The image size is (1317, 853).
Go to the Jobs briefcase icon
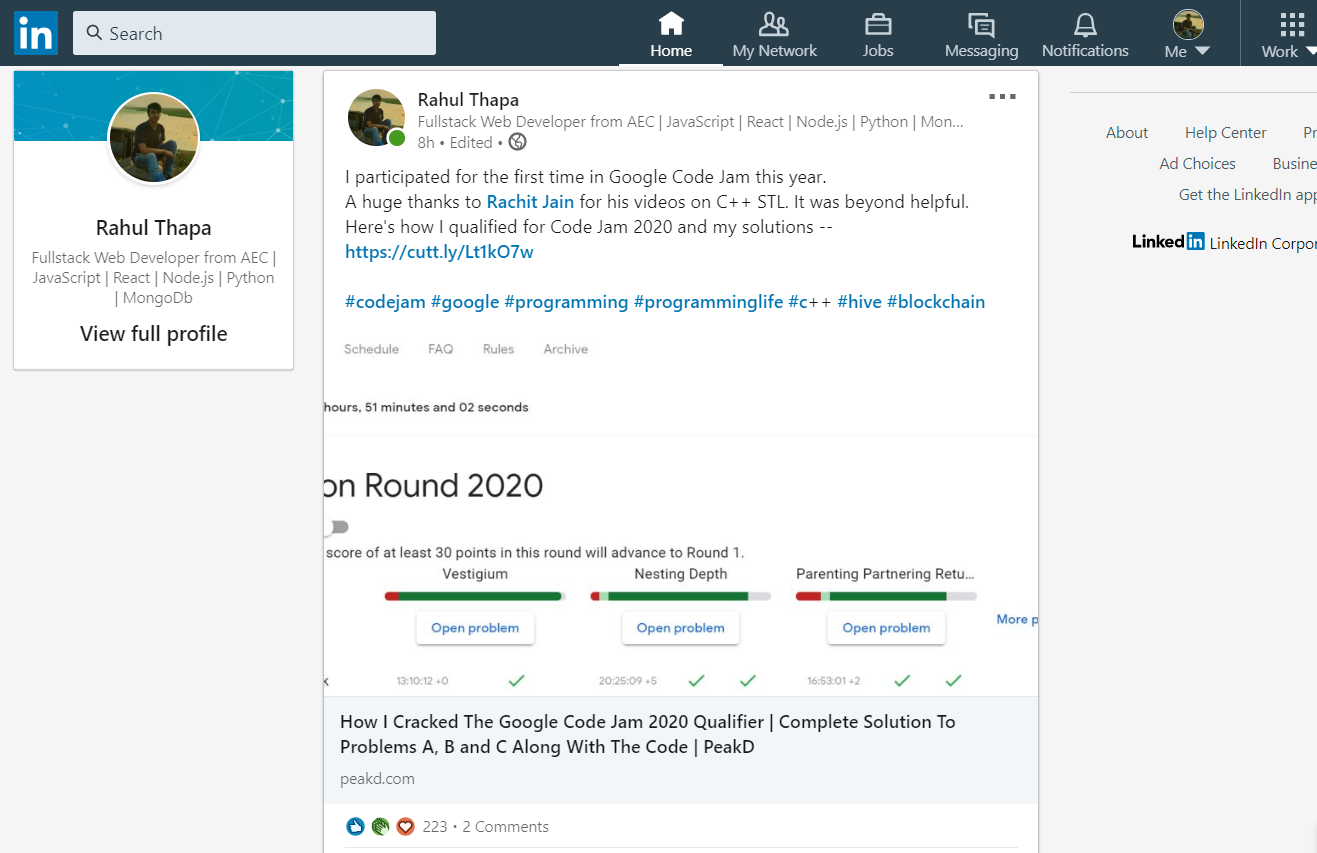tap(878, 24)
